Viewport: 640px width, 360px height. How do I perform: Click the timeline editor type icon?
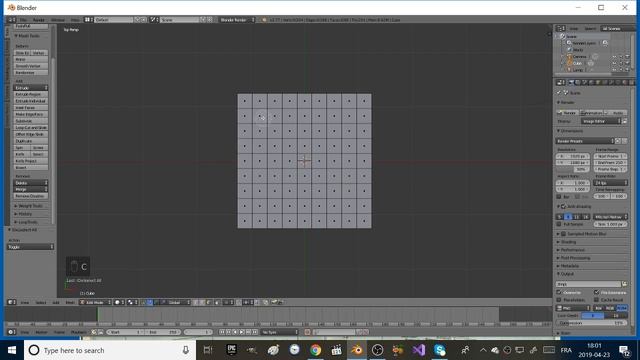pos(11,332)
